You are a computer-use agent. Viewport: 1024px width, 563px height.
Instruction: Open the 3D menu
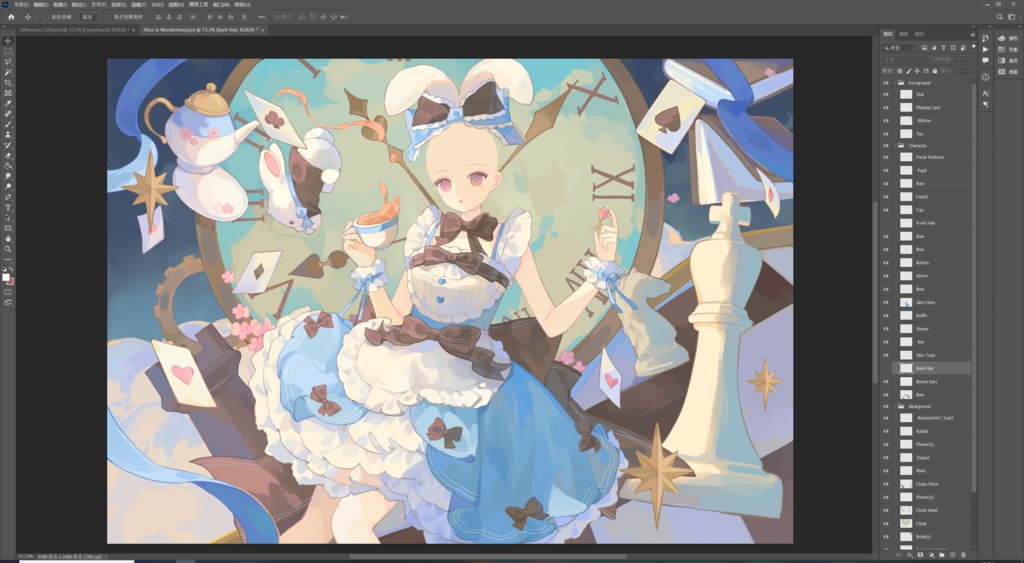(x=157, y=5)
